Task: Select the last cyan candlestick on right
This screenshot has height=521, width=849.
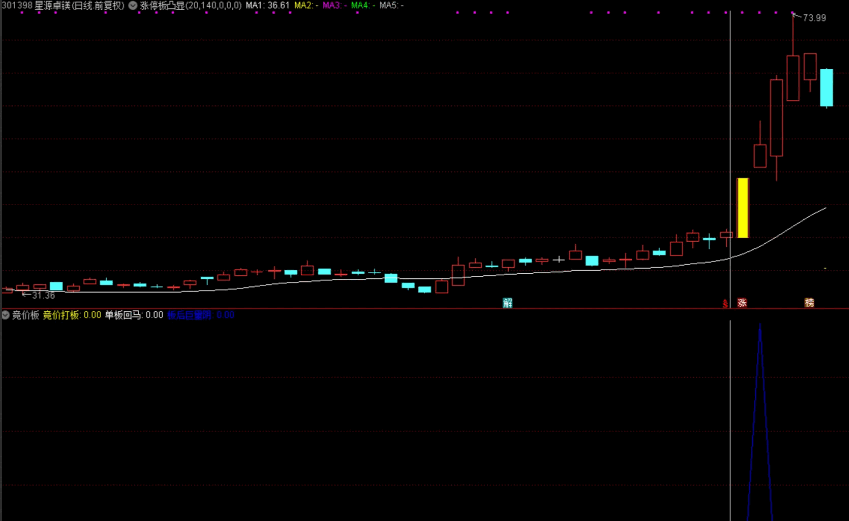Action: pyautogui.click(x=826, y=88)
